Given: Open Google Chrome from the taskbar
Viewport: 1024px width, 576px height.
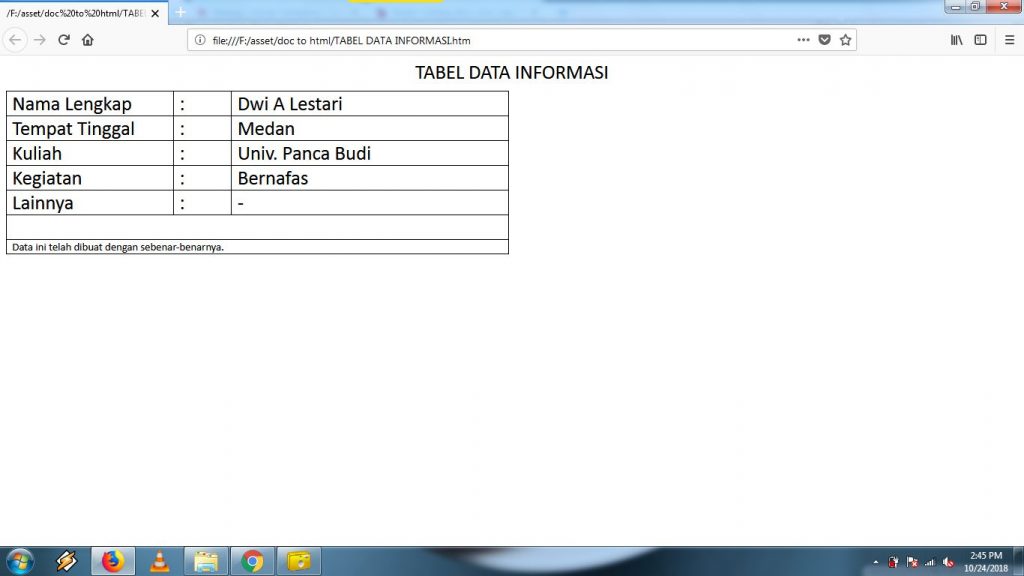Looking at the screenshot, I should click(252, 561).
